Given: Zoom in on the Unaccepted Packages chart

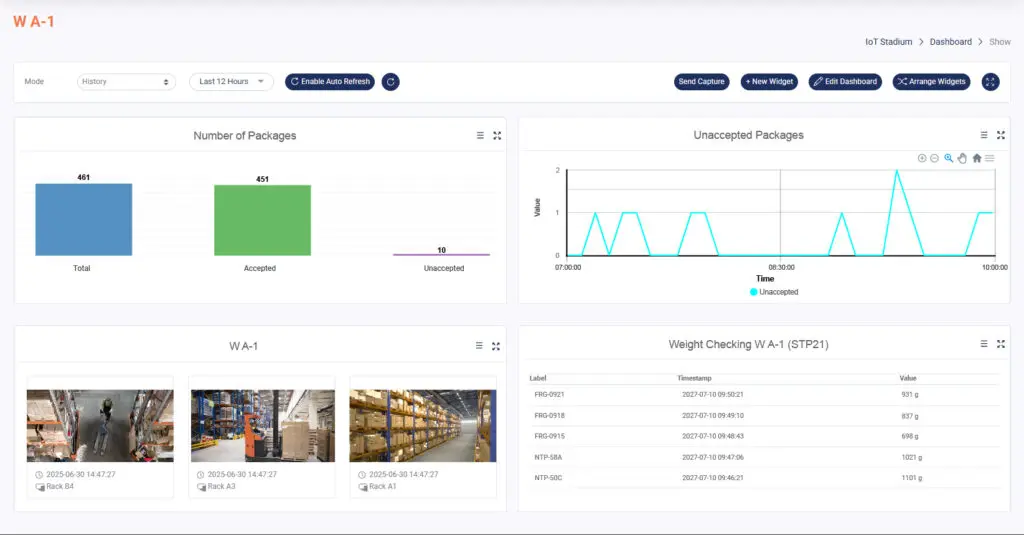Looking at the screenshot, I should coord(922,158).
